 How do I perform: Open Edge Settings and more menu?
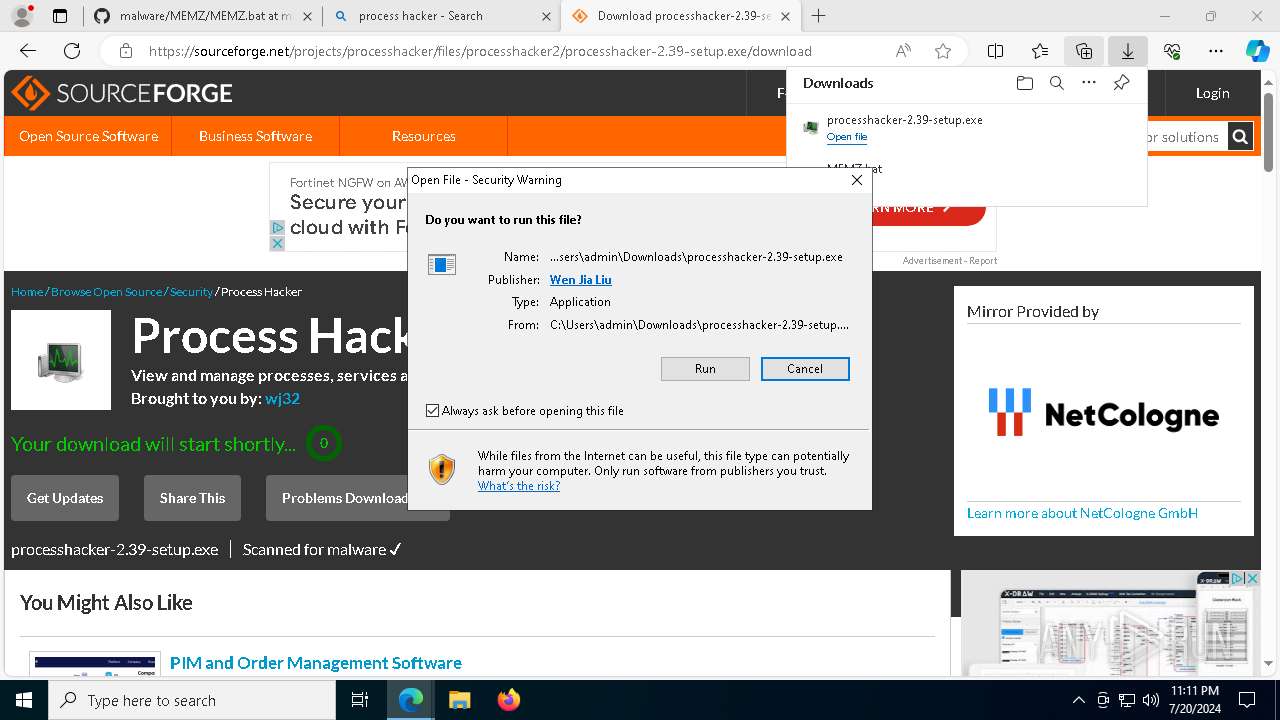point(1216,51)
